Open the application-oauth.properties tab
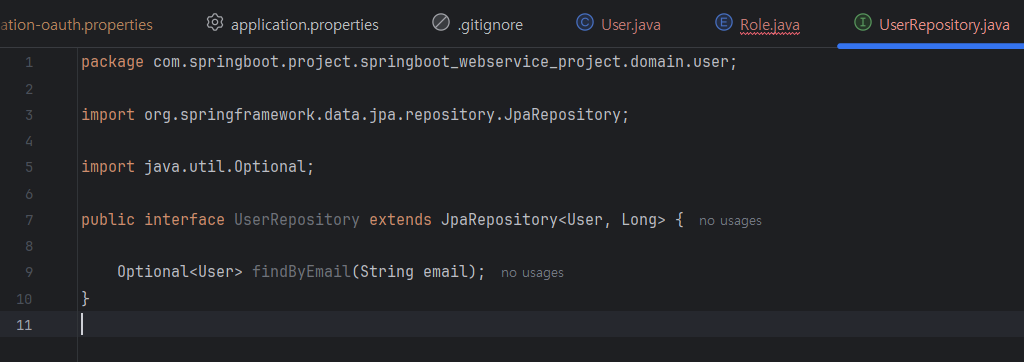 click(76, 25)
